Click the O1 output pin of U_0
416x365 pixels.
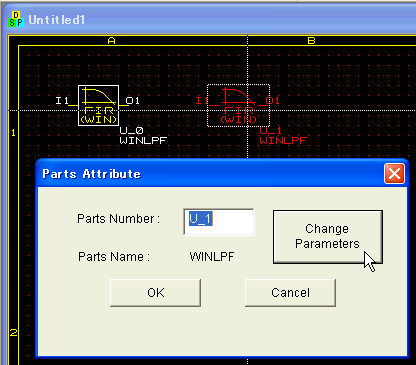coord(133,100)
